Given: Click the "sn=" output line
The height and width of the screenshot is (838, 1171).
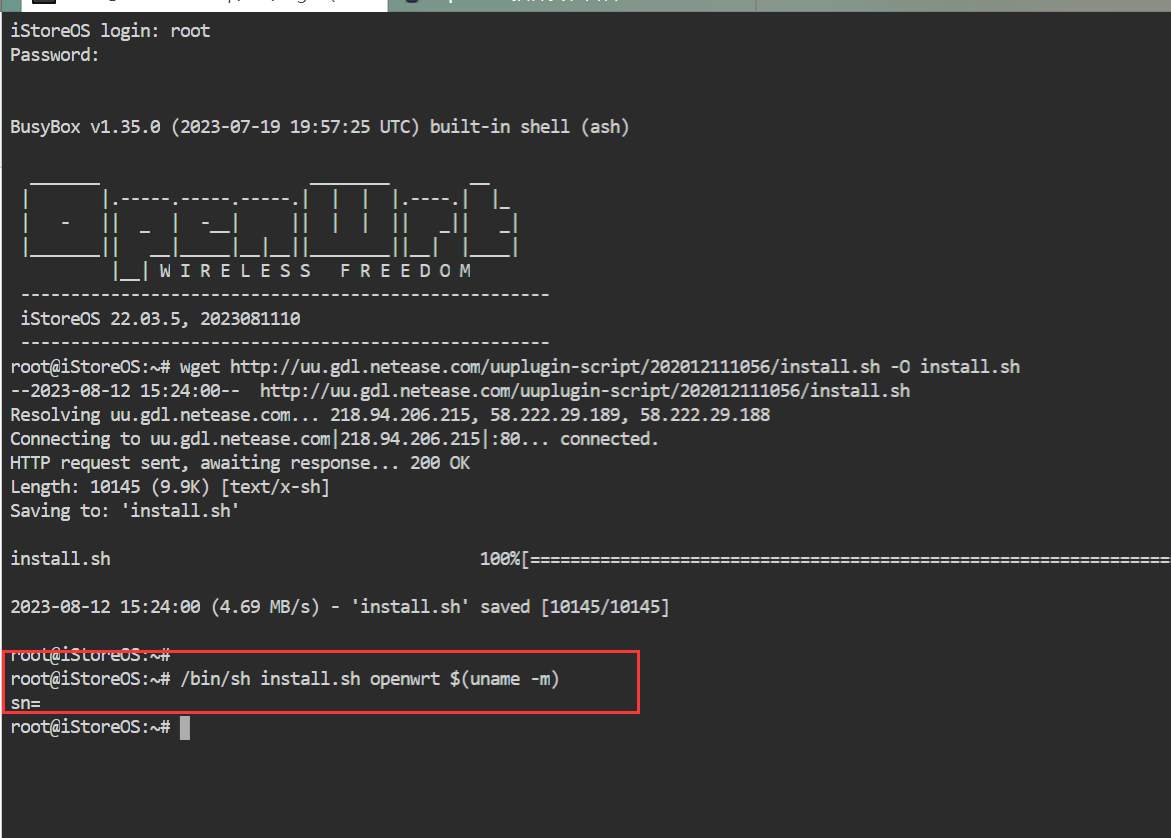Looking at the screenshot, I should click(25, 703).
